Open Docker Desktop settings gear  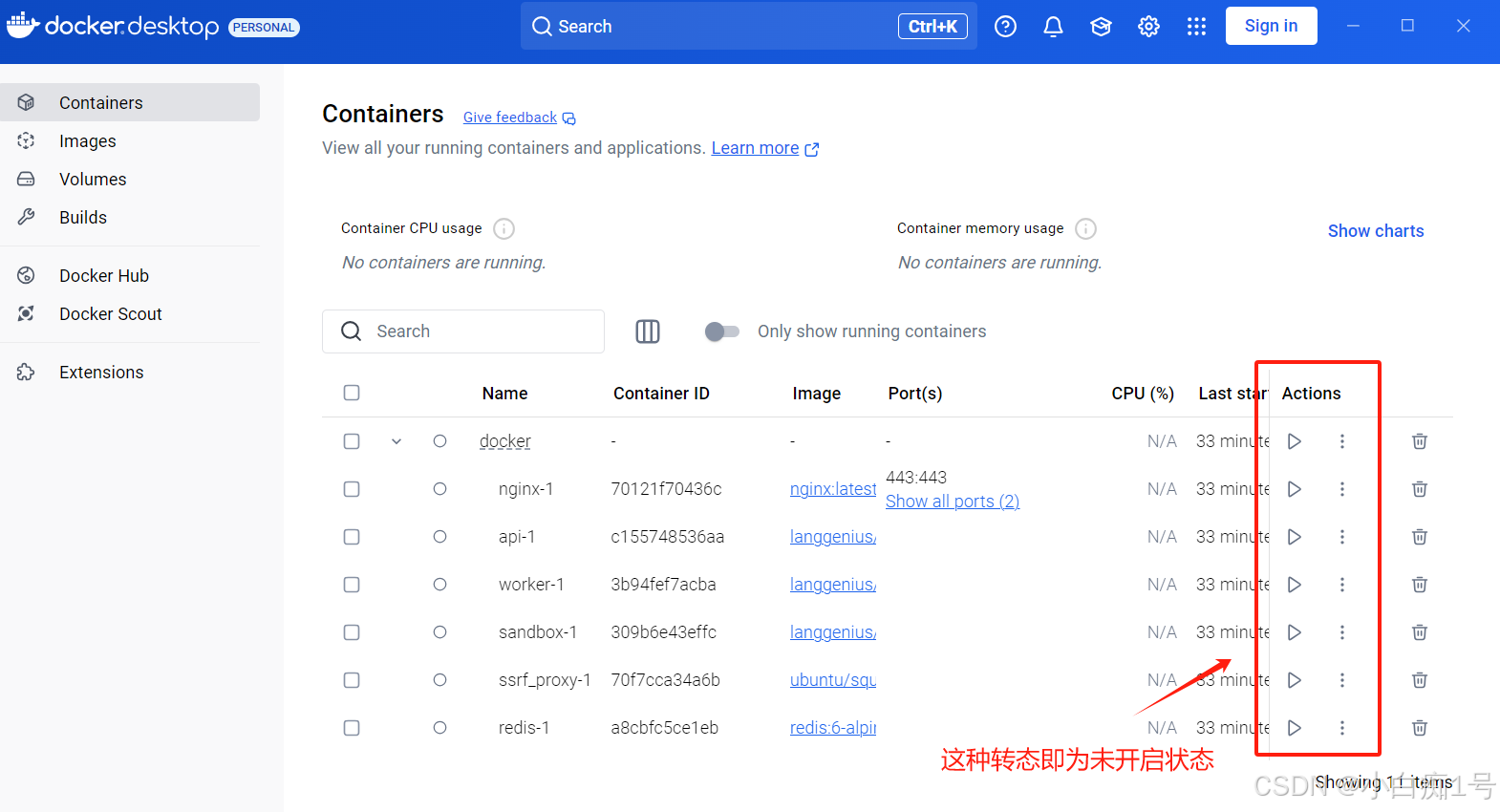click(x=1148, y=27)
